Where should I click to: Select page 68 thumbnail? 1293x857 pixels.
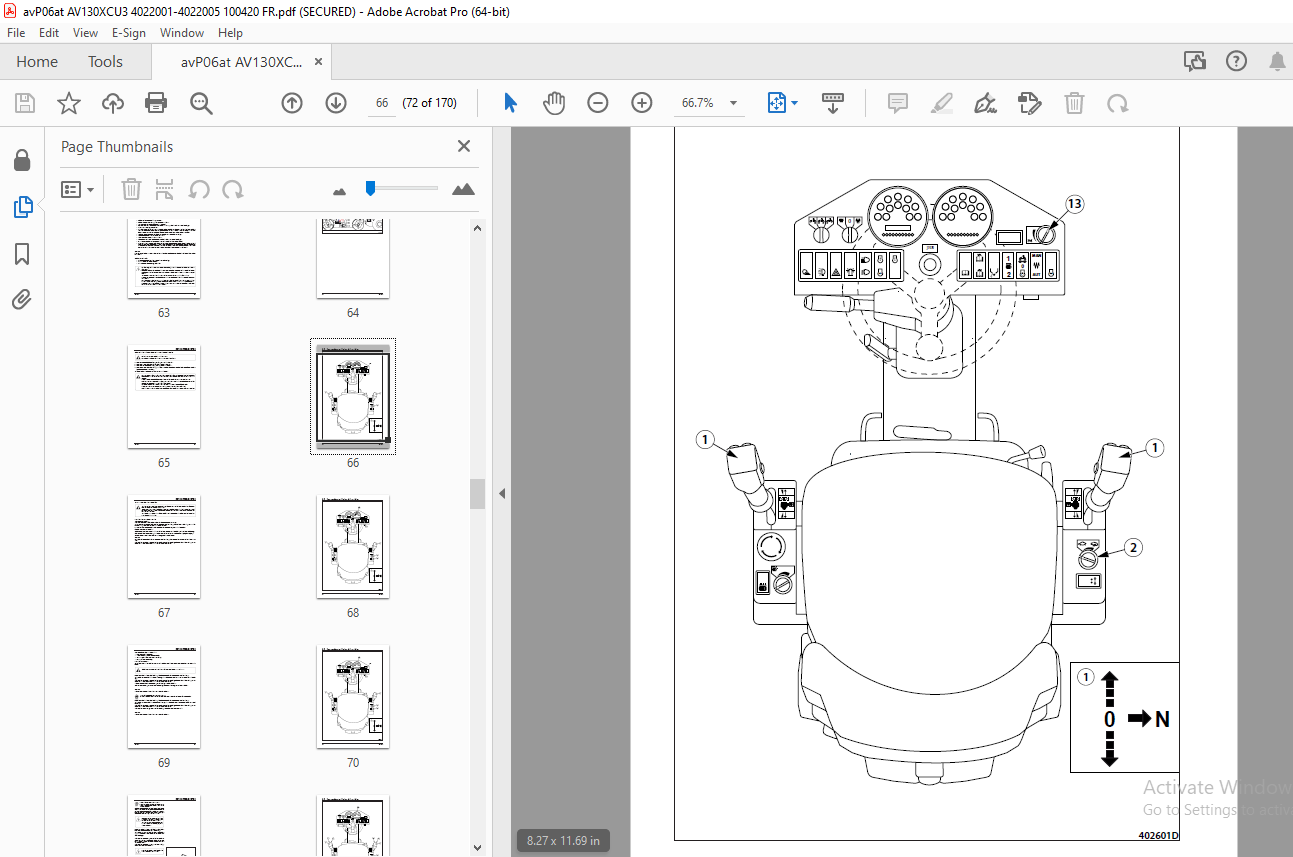353,547
